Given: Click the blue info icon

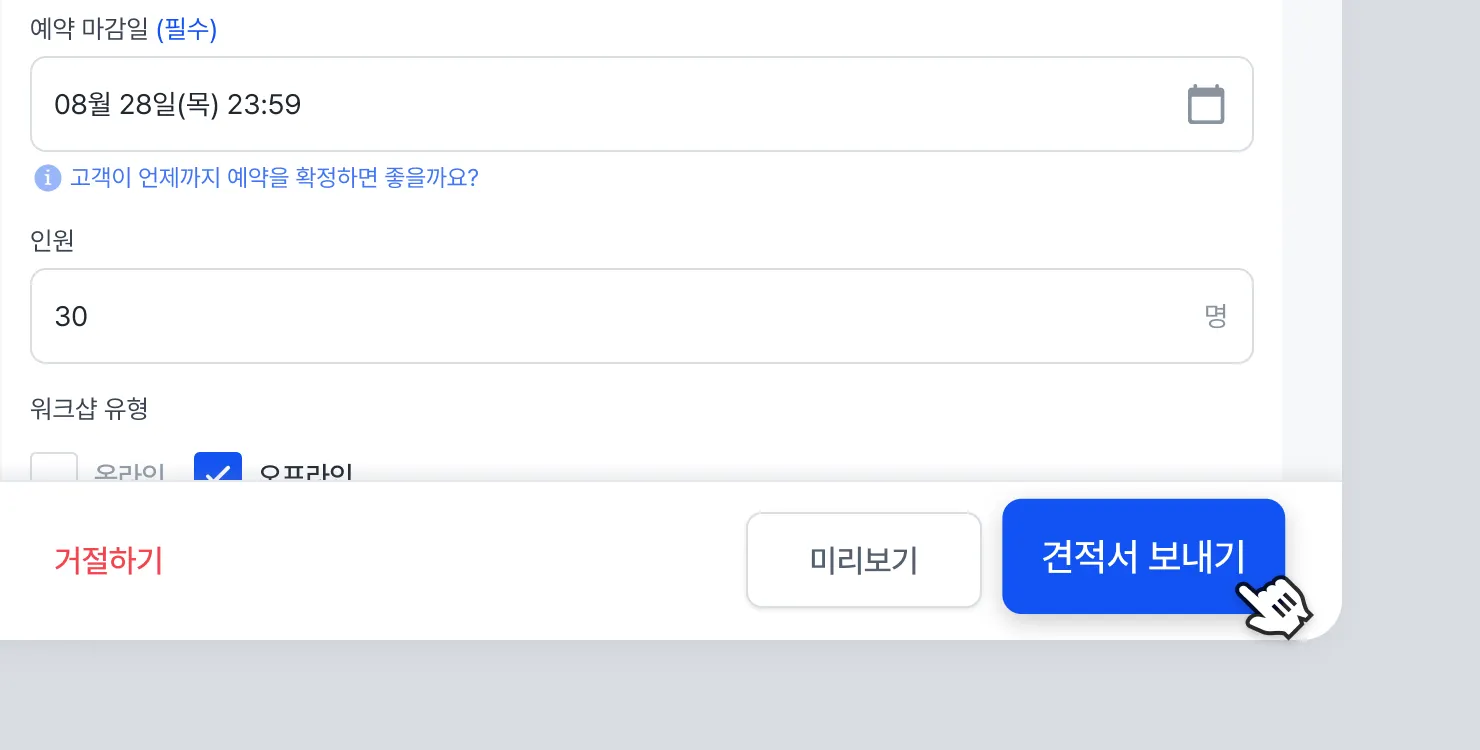Looking at the screenshot, I should point(47,178).
